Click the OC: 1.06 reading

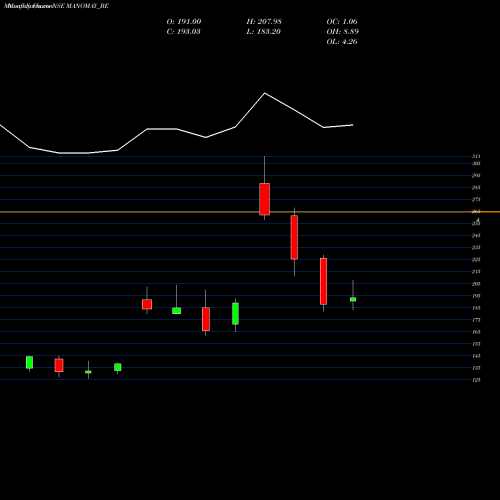342,22
